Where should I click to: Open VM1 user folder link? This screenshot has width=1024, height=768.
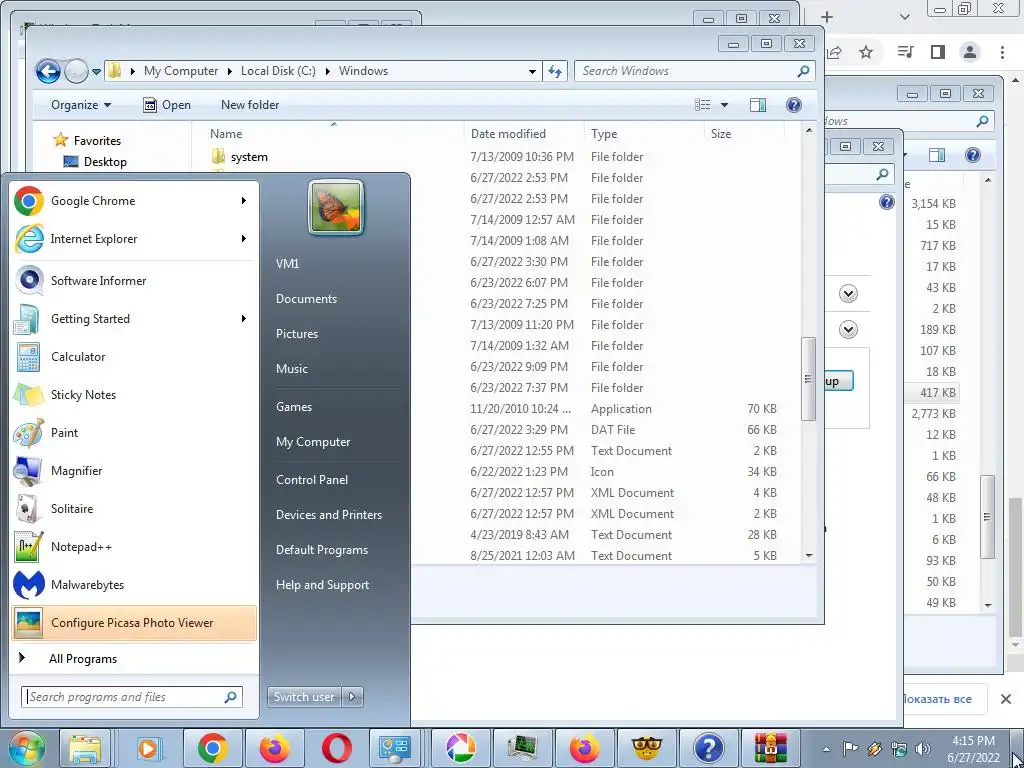pos(287,264)
